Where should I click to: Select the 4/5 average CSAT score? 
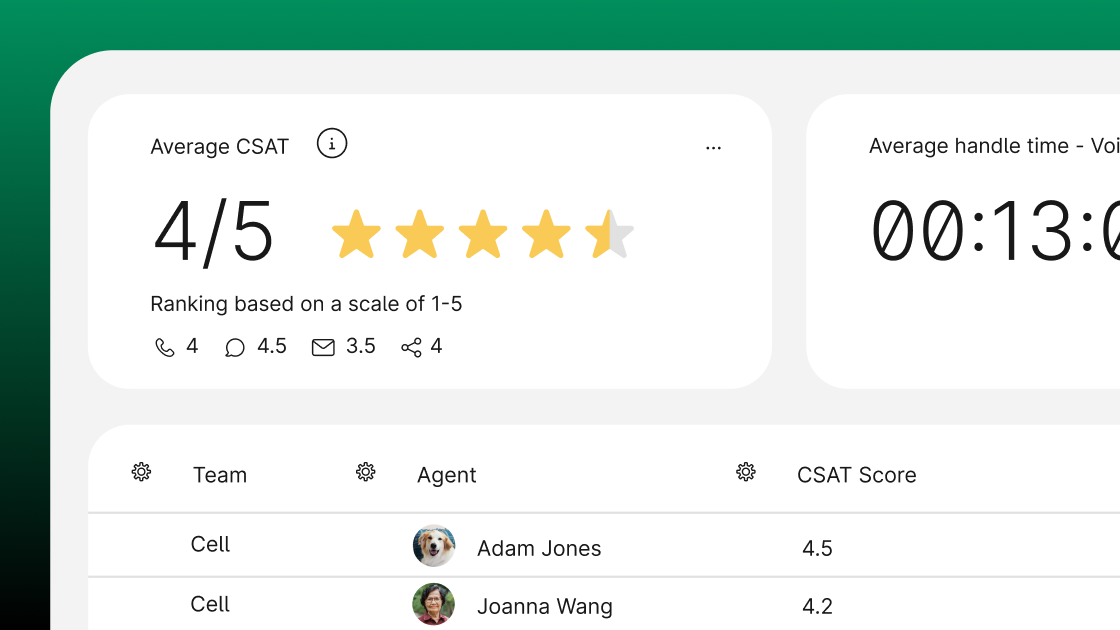[x=214, y=233]
